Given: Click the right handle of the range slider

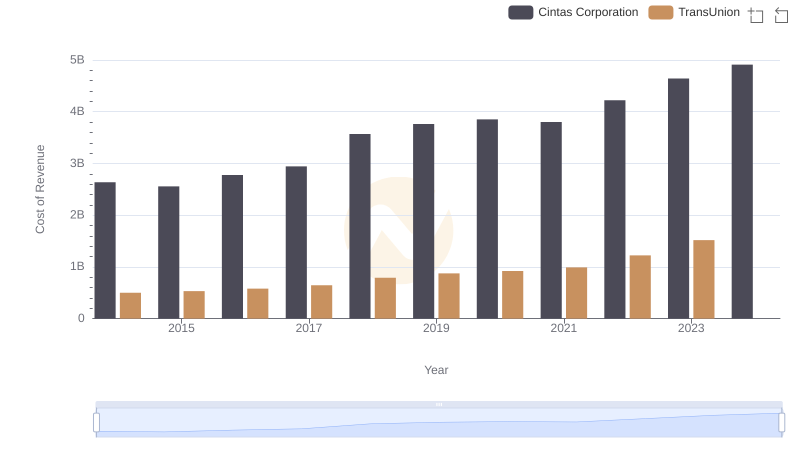Looking at the screenshot, I should pyautogui.click(x=782, y=423).
